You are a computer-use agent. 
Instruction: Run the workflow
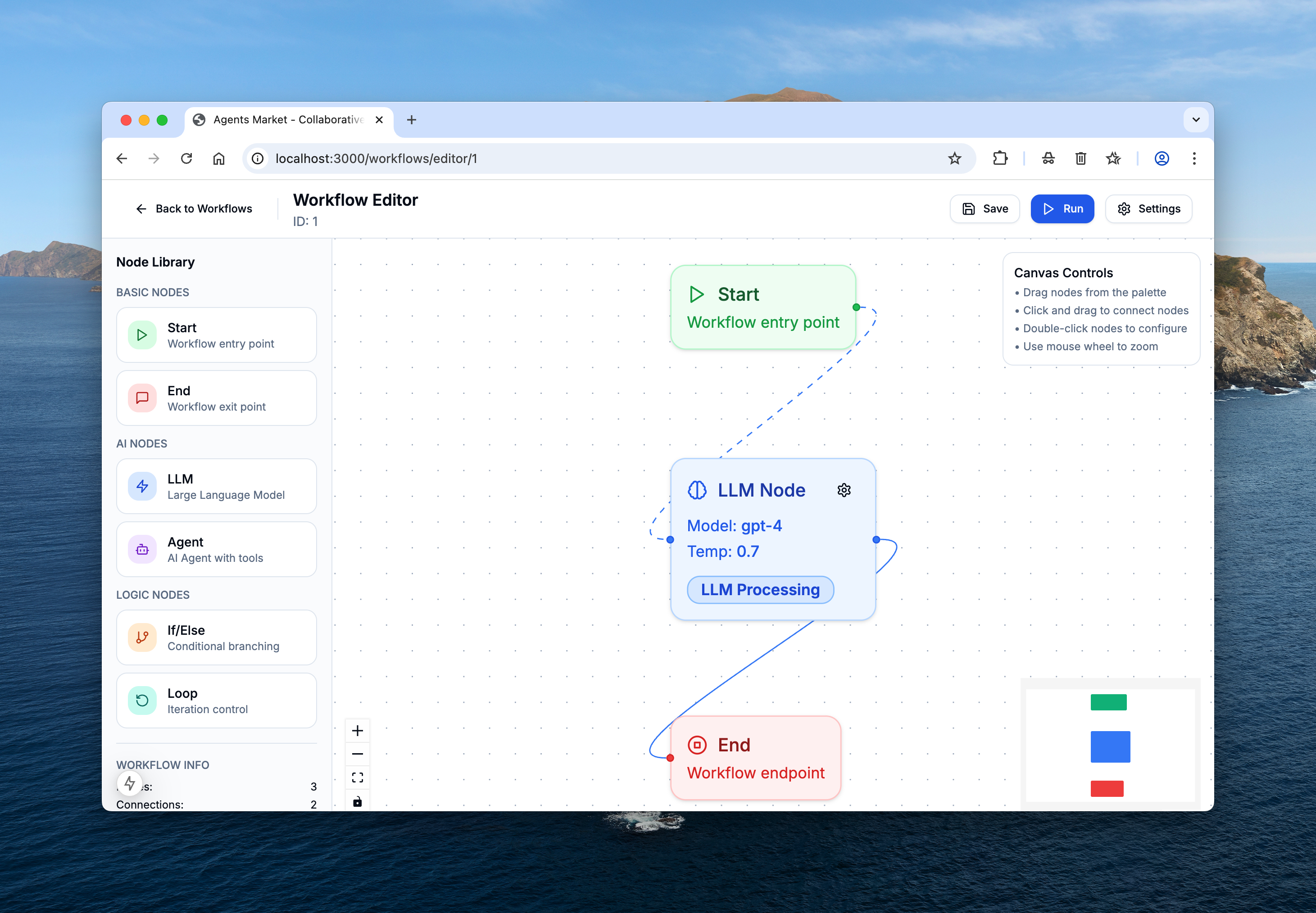(1062, 208)
